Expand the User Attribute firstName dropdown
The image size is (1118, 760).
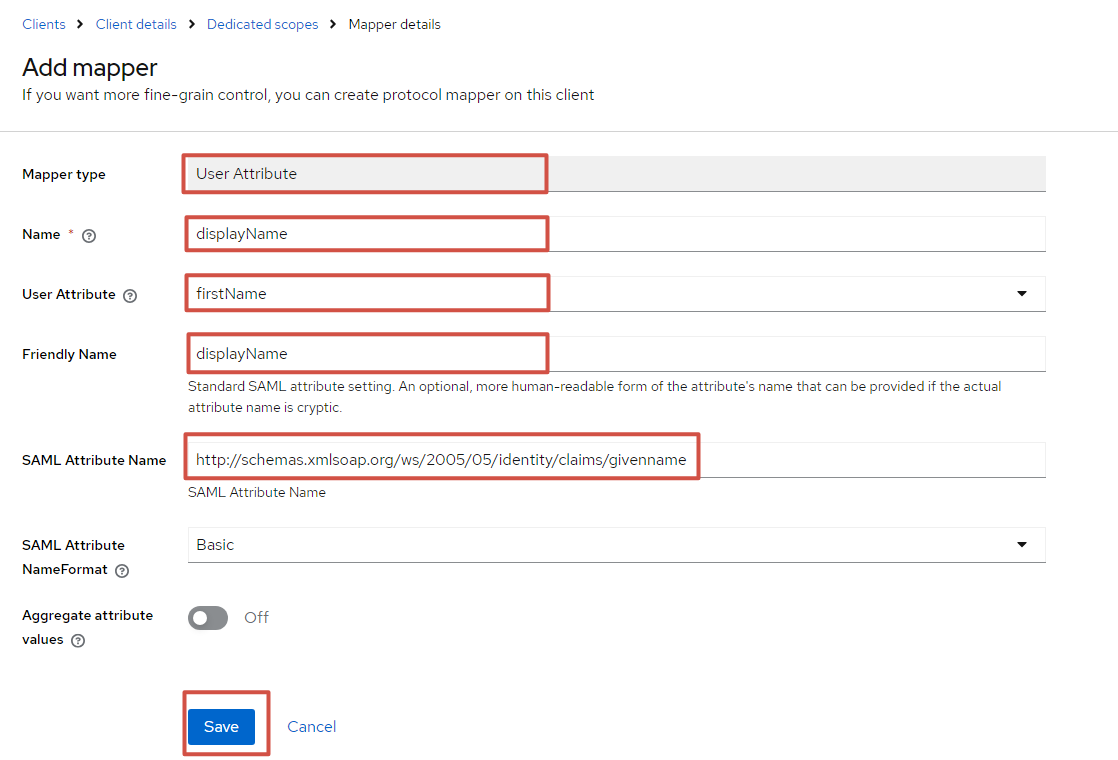1022,294
